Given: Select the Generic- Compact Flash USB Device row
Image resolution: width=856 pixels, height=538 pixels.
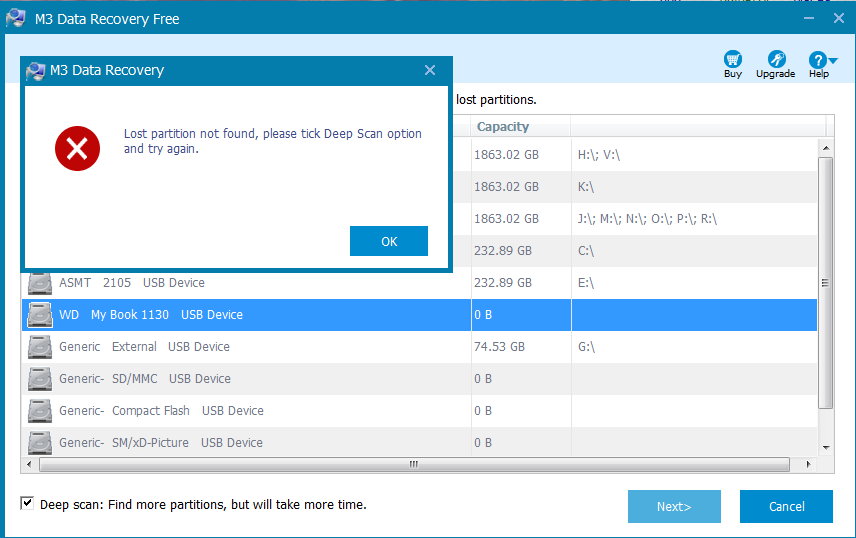Looking at the screenshot, I should (419, 411).
